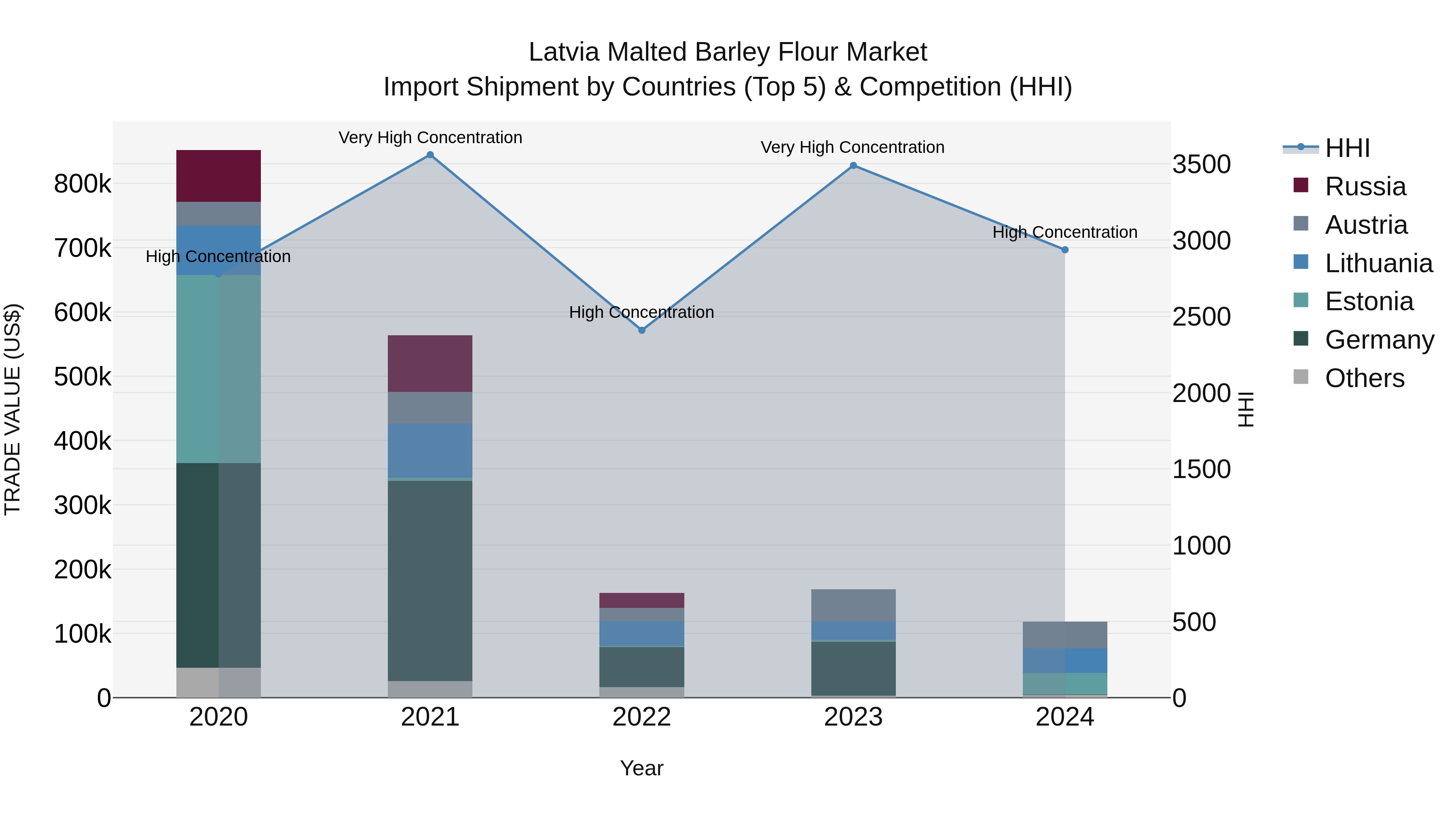Click the Russia maroon legend swatch
The width and height of the screenshot is (1456, 819).
1301,185
